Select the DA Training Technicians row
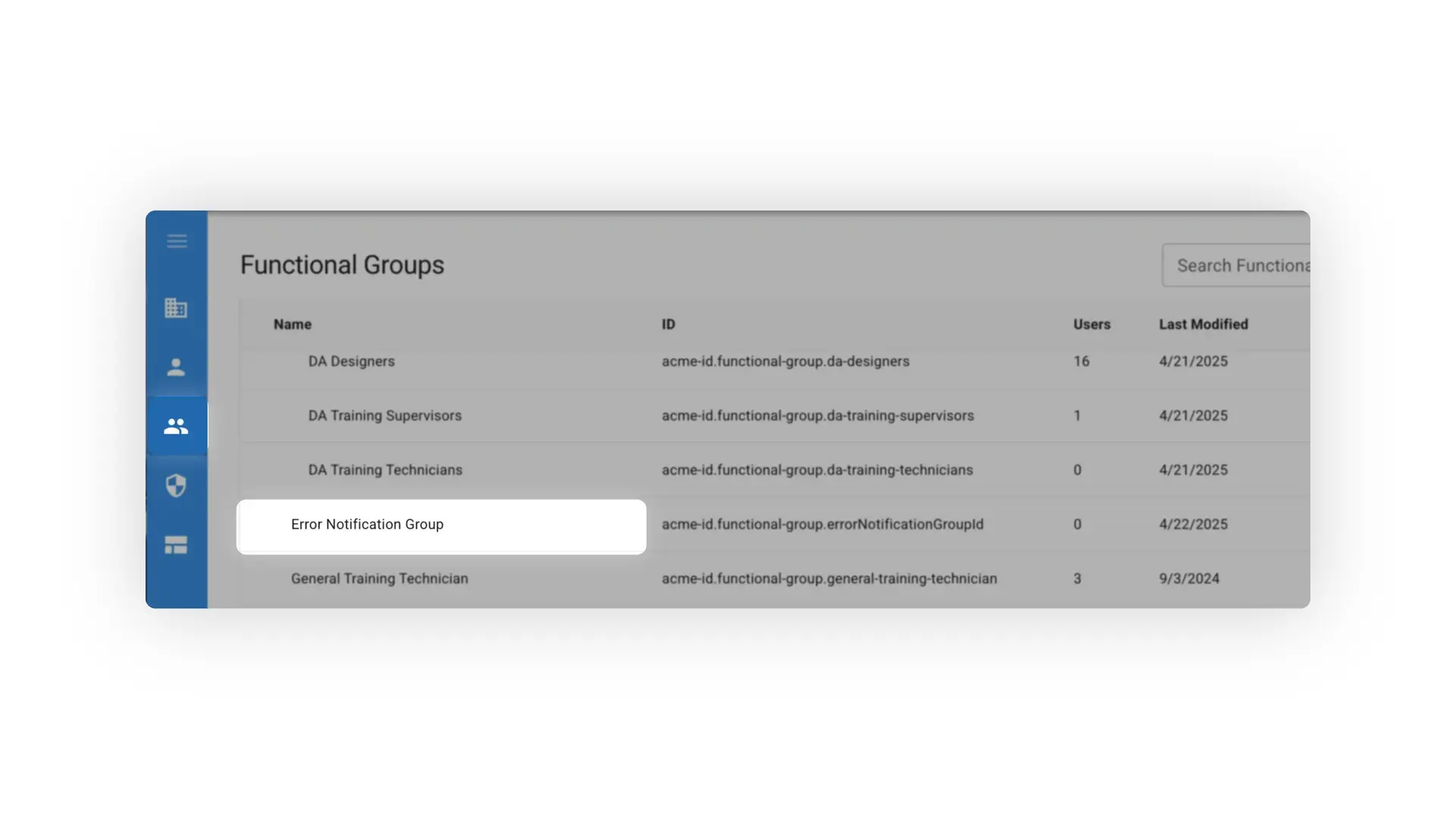This screenshot has height=819, width=1456. 385,469
